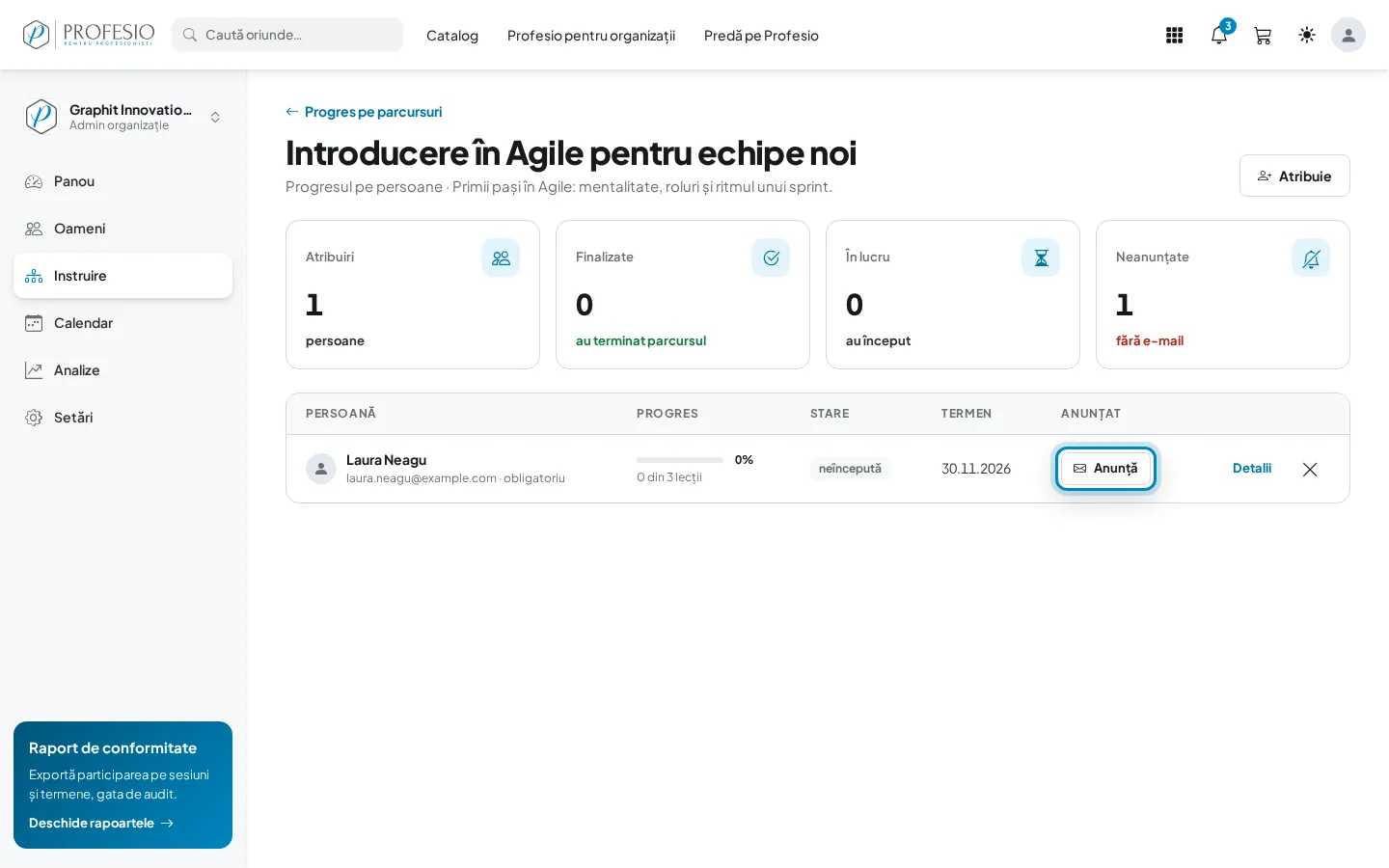1389x868 pixels.
Task: Click the Atribuiri people icon
Action: point(501,258)
